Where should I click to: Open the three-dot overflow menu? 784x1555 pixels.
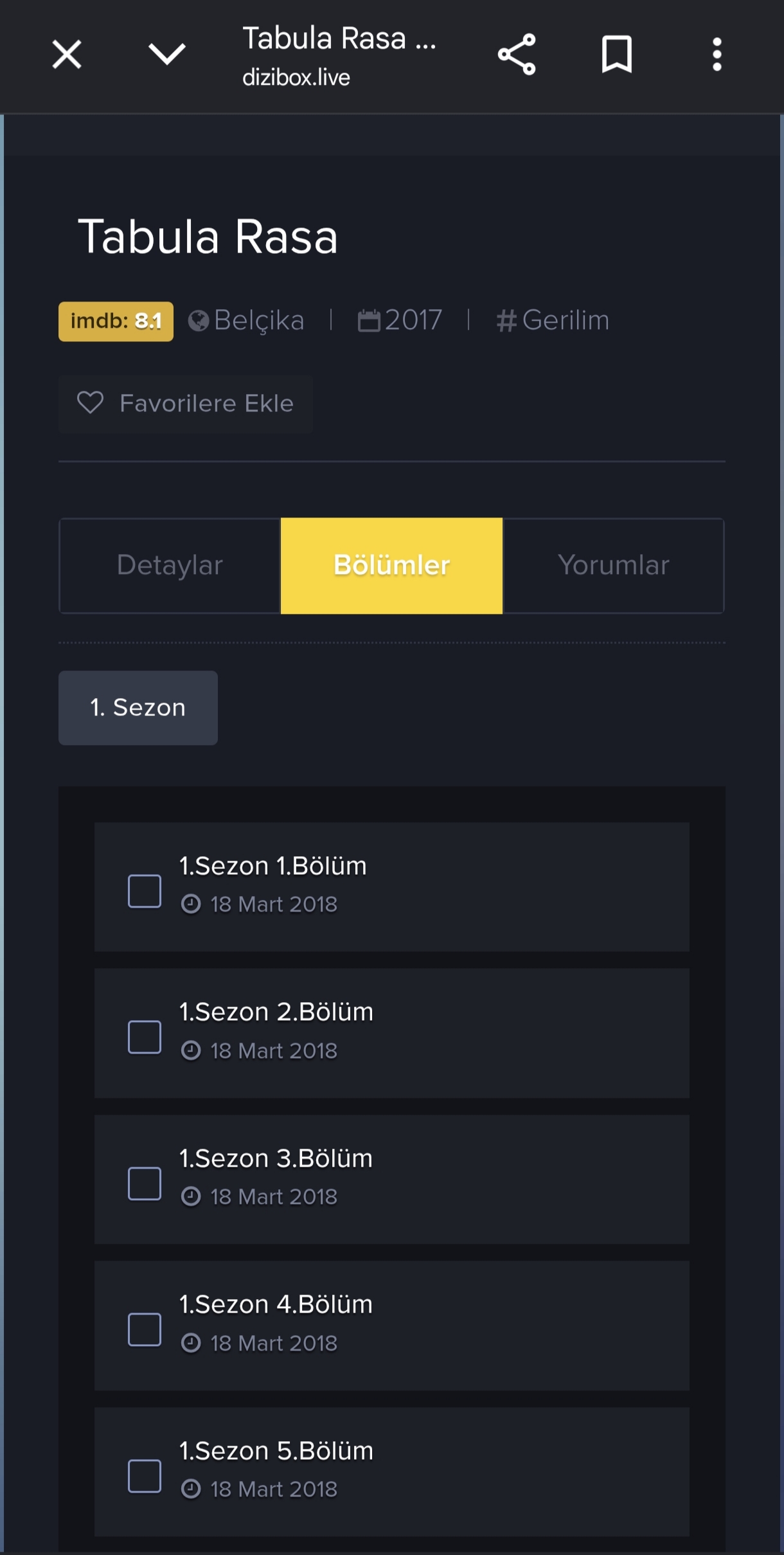717,55
